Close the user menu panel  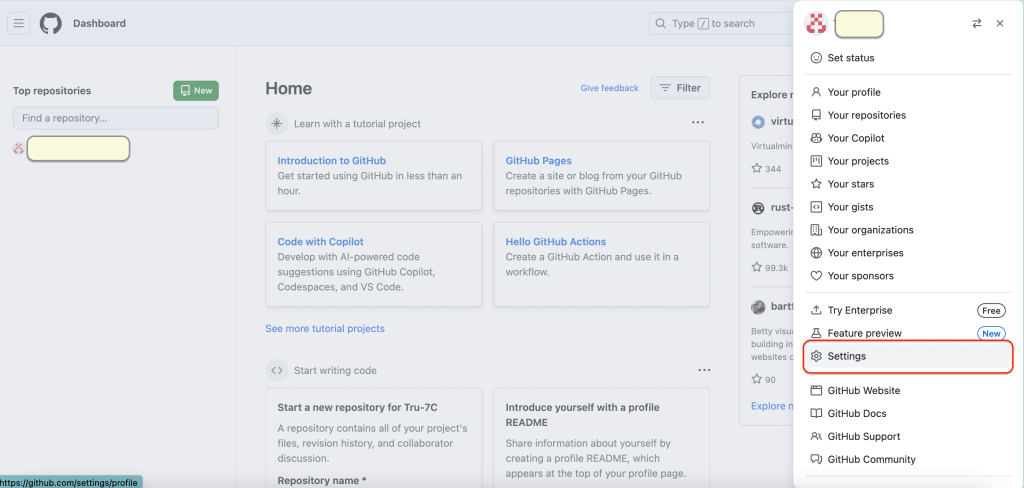pos(999,23)
